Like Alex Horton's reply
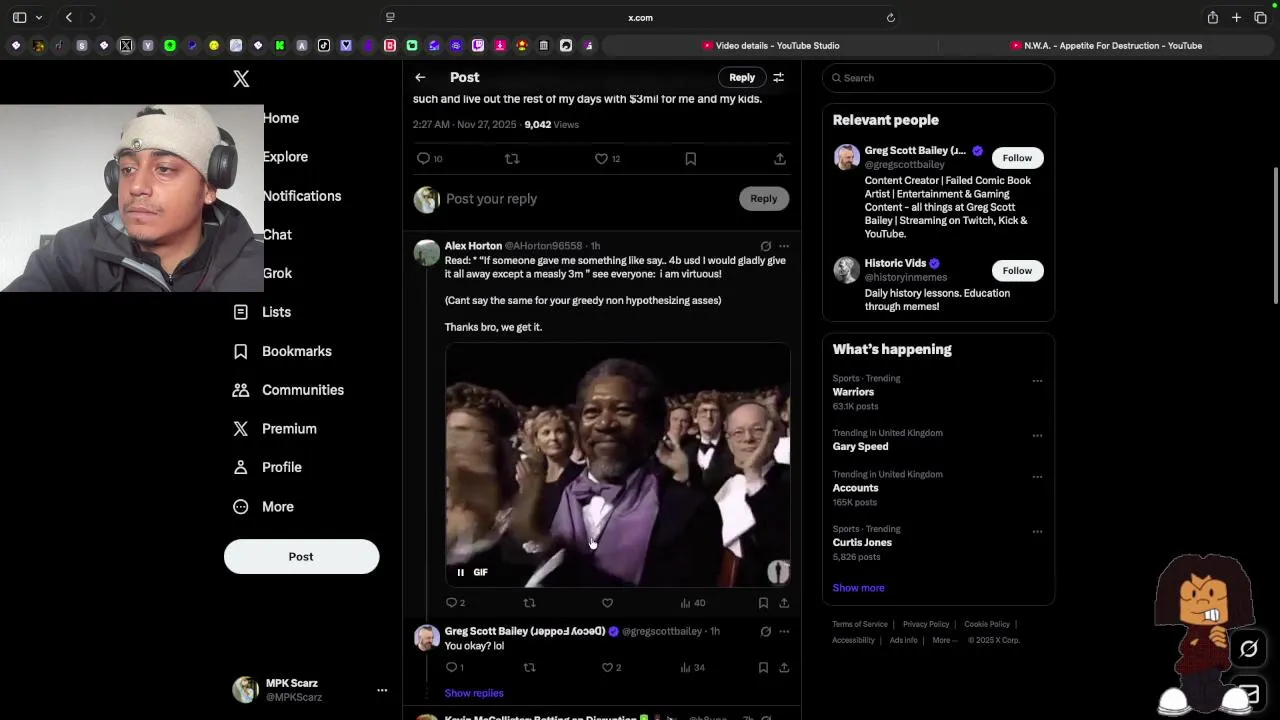Viewport: 1280px width, 720px height. pos(607,603)
